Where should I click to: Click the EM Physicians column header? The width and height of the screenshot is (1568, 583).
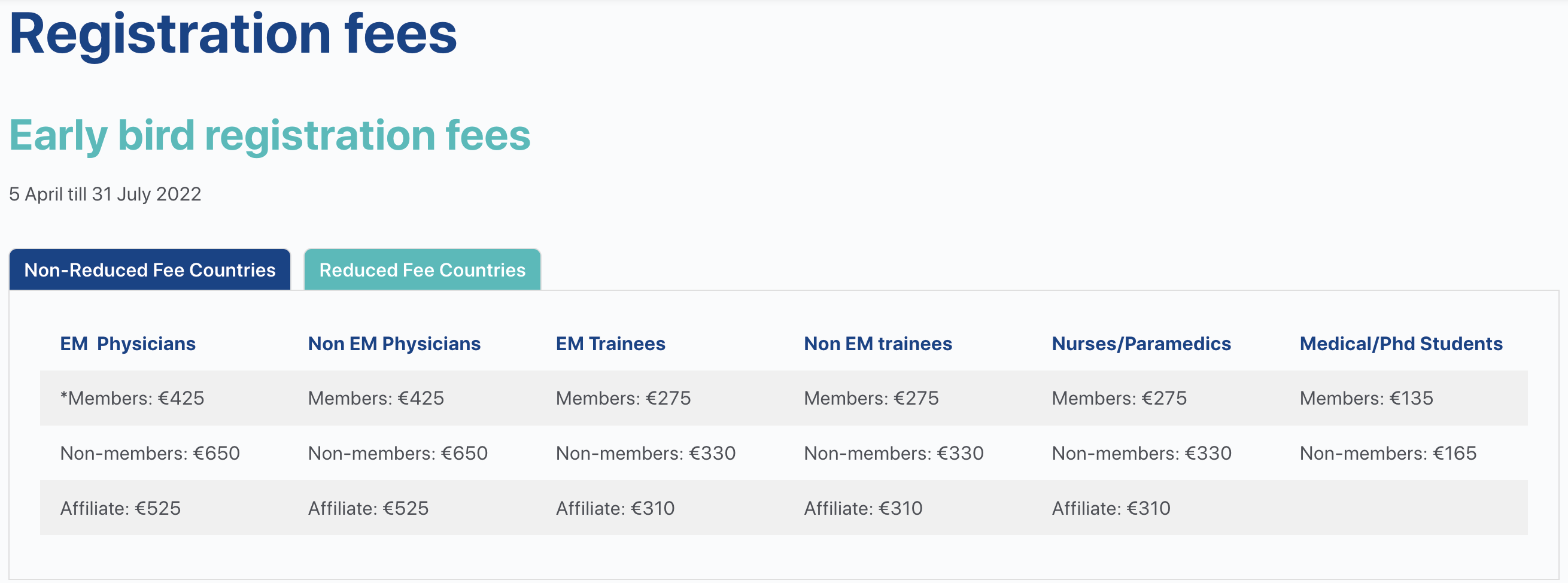point(128,344)
